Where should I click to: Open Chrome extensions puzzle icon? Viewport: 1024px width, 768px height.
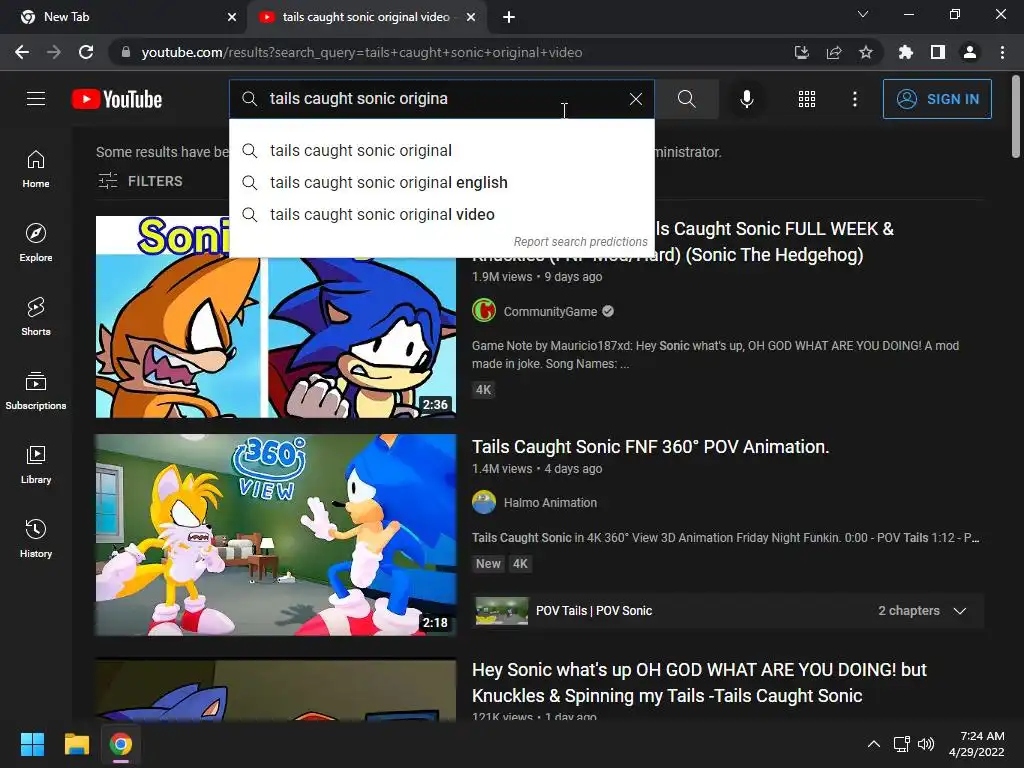906,52
